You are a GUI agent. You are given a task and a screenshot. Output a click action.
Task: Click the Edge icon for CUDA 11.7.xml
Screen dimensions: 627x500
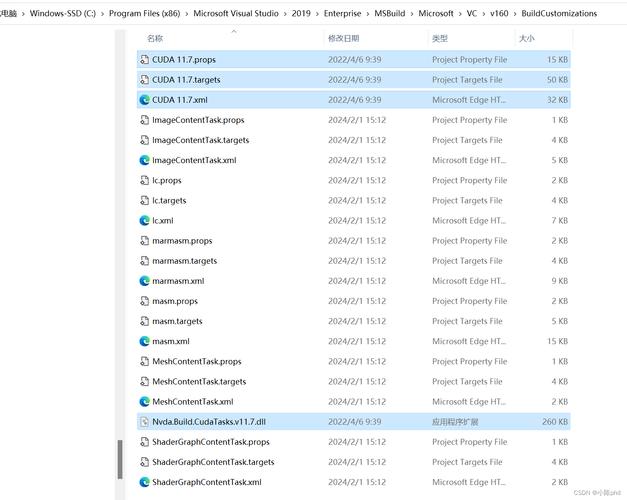(144, 100)
